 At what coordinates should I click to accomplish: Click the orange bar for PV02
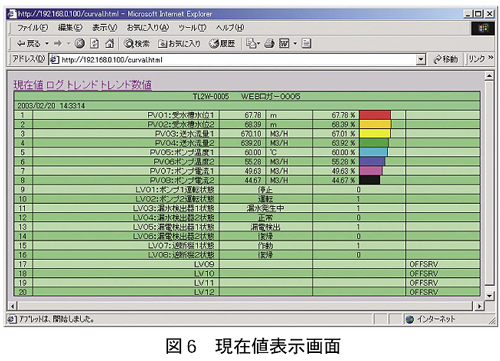tap(375, 125)
